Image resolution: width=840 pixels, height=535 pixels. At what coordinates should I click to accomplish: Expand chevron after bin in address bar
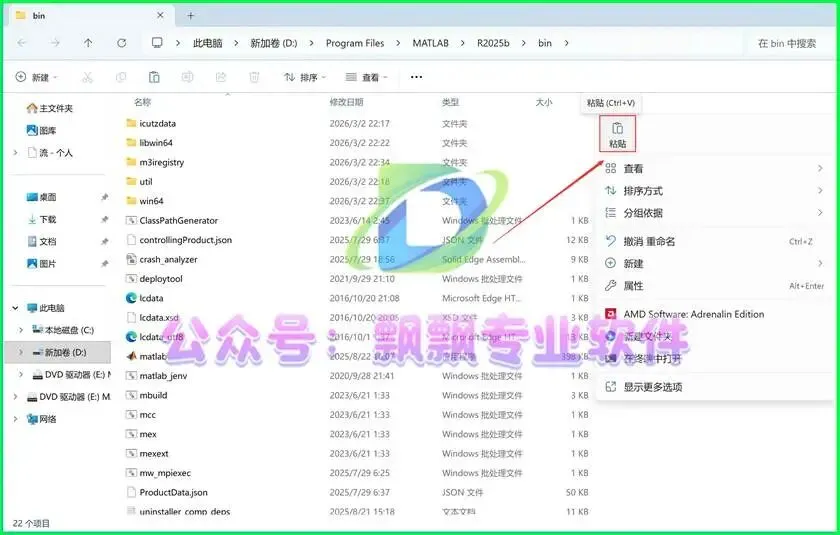[566, 43]
